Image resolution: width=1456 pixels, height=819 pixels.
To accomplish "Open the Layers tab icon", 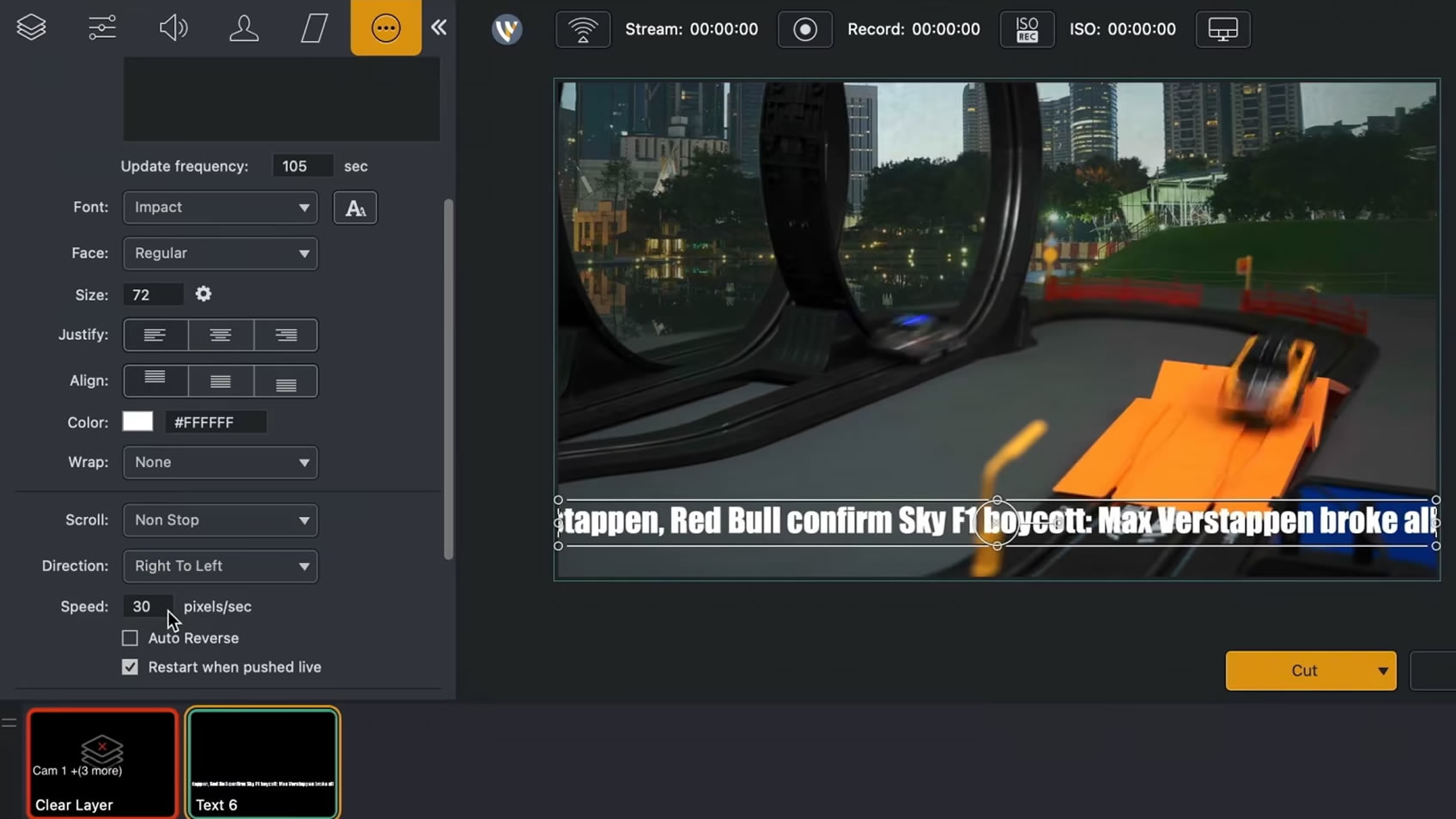I will (x=32, y=27).
